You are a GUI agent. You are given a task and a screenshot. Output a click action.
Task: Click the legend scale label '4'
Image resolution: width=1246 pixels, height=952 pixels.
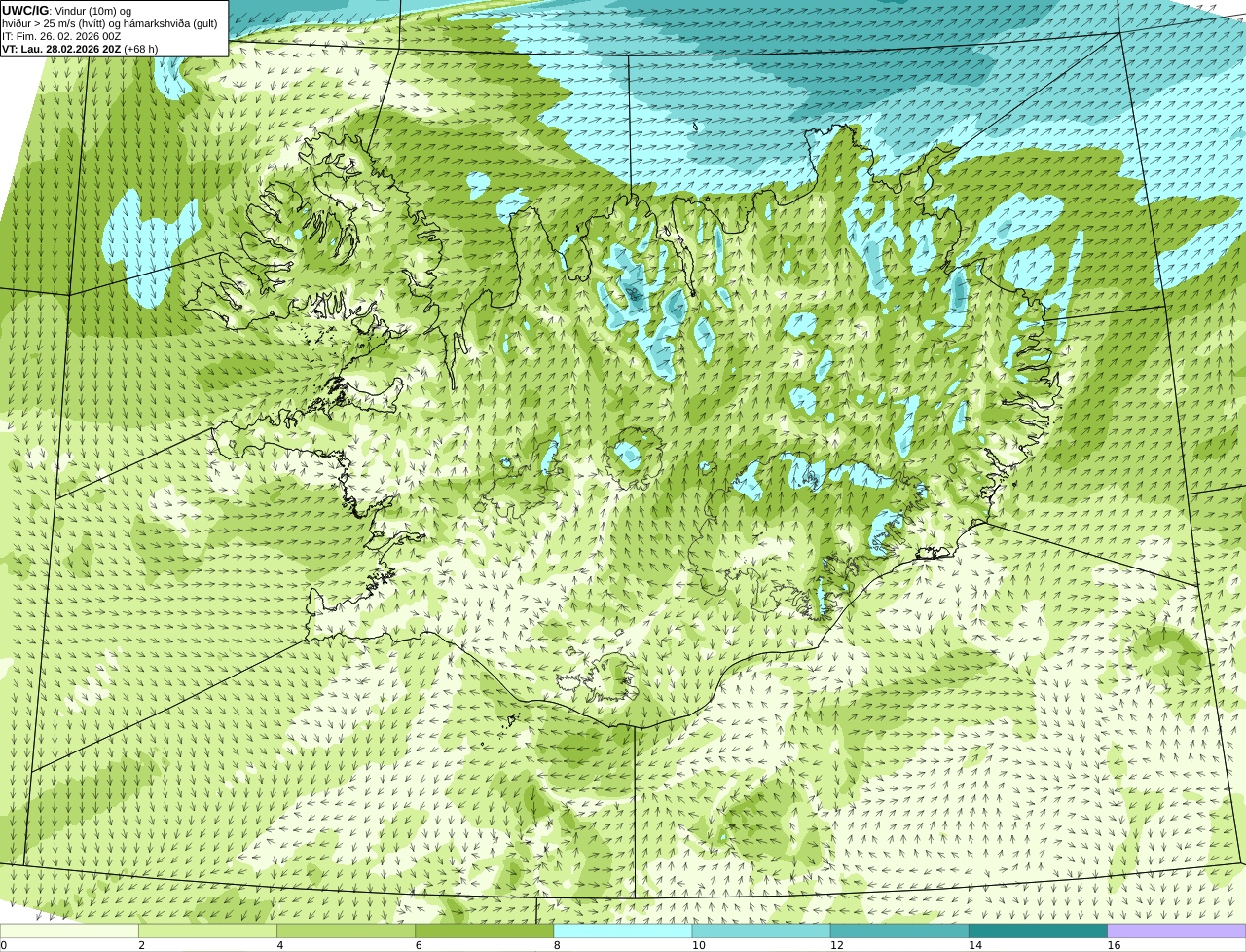pos(280,945)
